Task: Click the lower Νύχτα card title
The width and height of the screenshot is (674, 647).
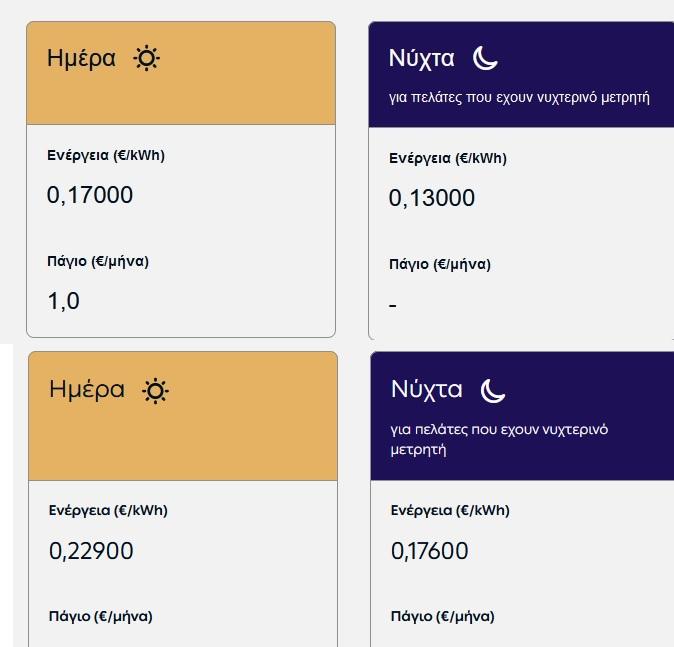Action: tap(427, 390)
